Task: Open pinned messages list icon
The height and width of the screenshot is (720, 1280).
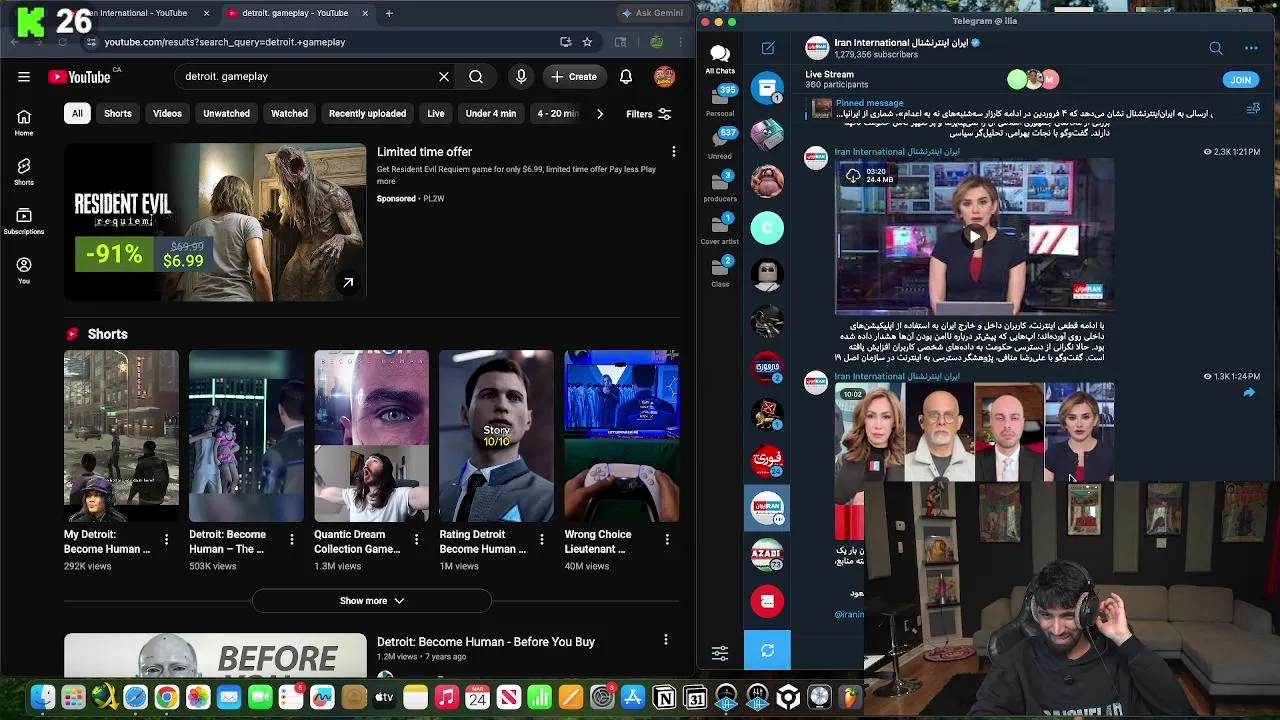Action: 1253,108
